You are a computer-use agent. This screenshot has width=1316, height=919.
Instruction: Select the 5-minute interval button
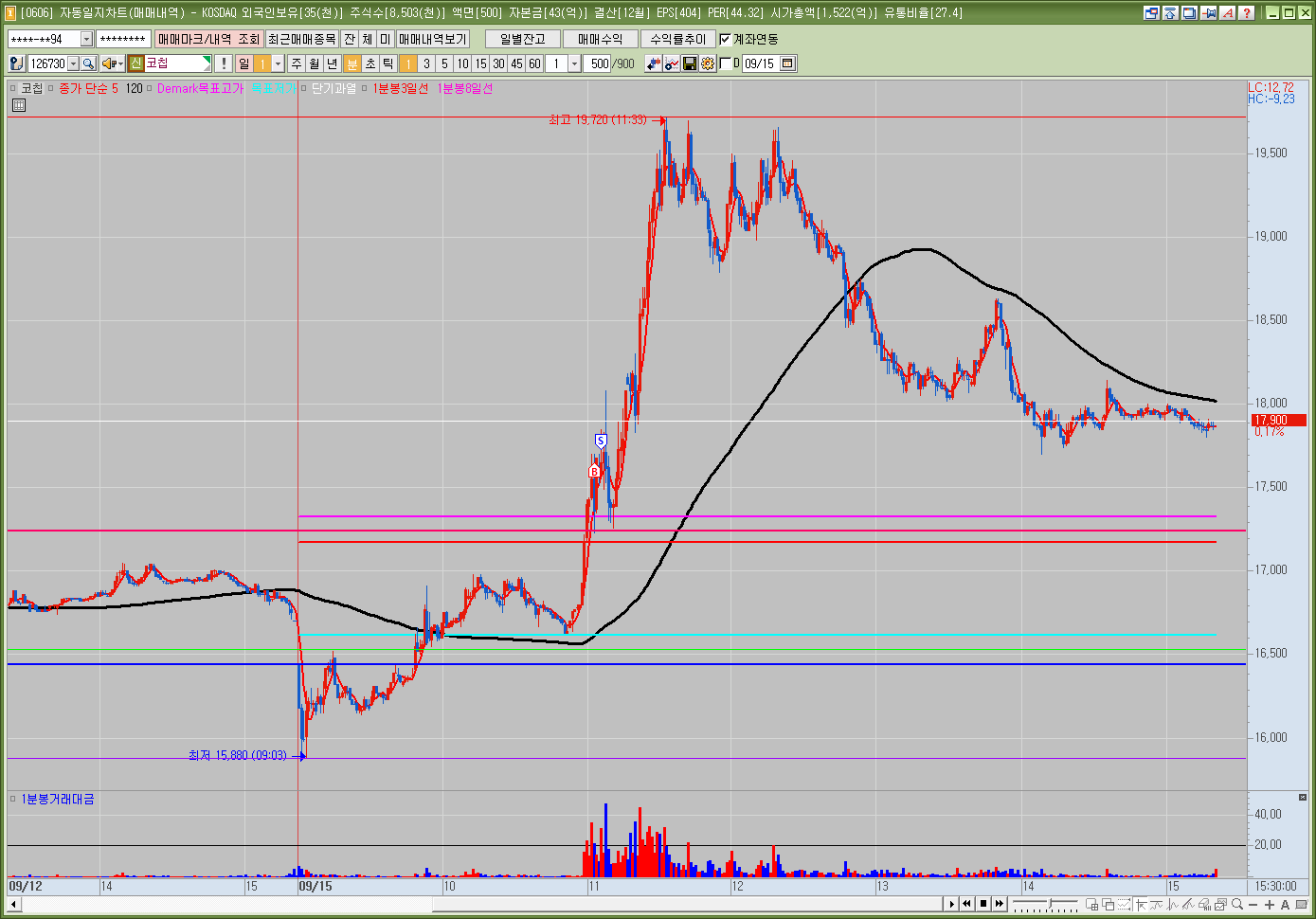pyautogui.click(x=444, y=63)
